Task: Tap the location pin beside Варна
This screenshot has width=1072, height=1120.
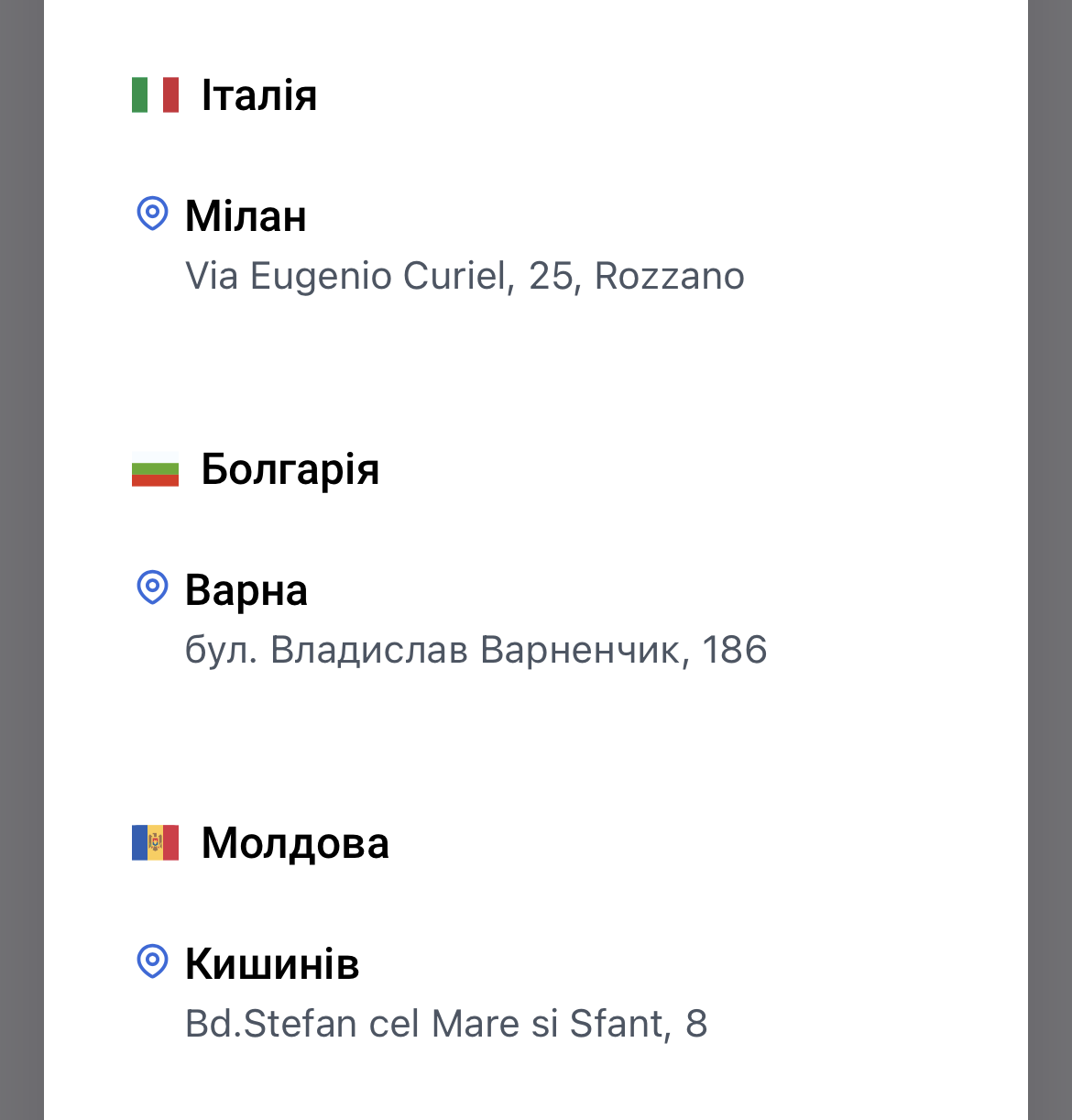Action: pos(152,587)
